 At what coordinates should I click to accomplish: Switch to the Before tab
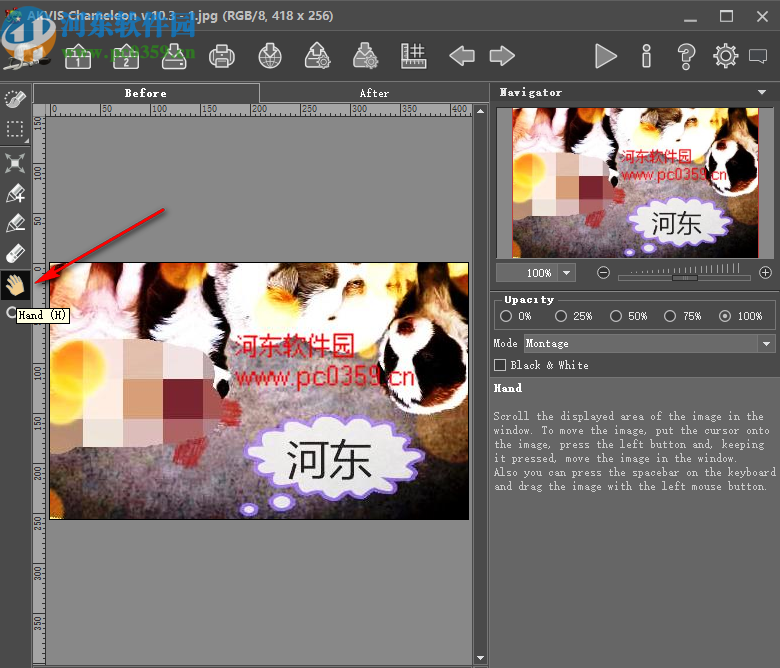point(146,93)
